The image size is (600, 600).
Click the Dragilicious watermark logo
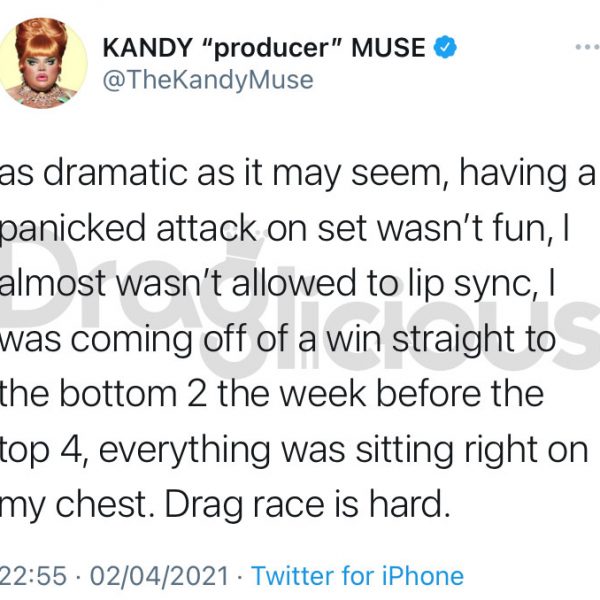click(300, 306)
